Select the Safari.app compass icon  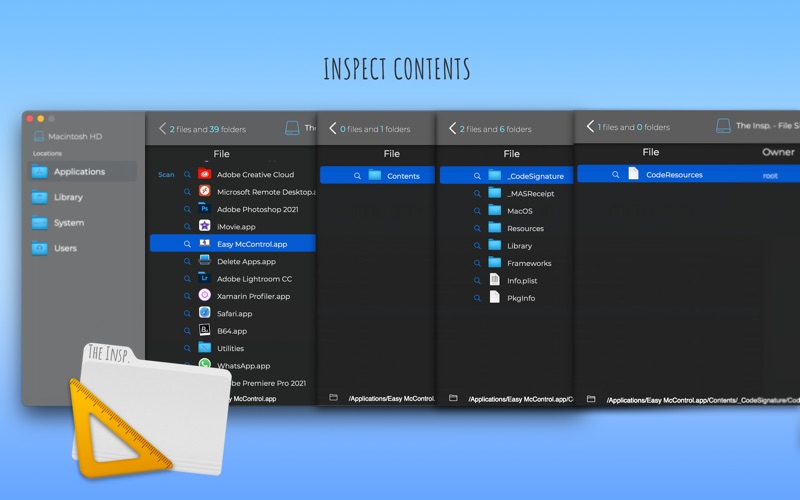205,313
